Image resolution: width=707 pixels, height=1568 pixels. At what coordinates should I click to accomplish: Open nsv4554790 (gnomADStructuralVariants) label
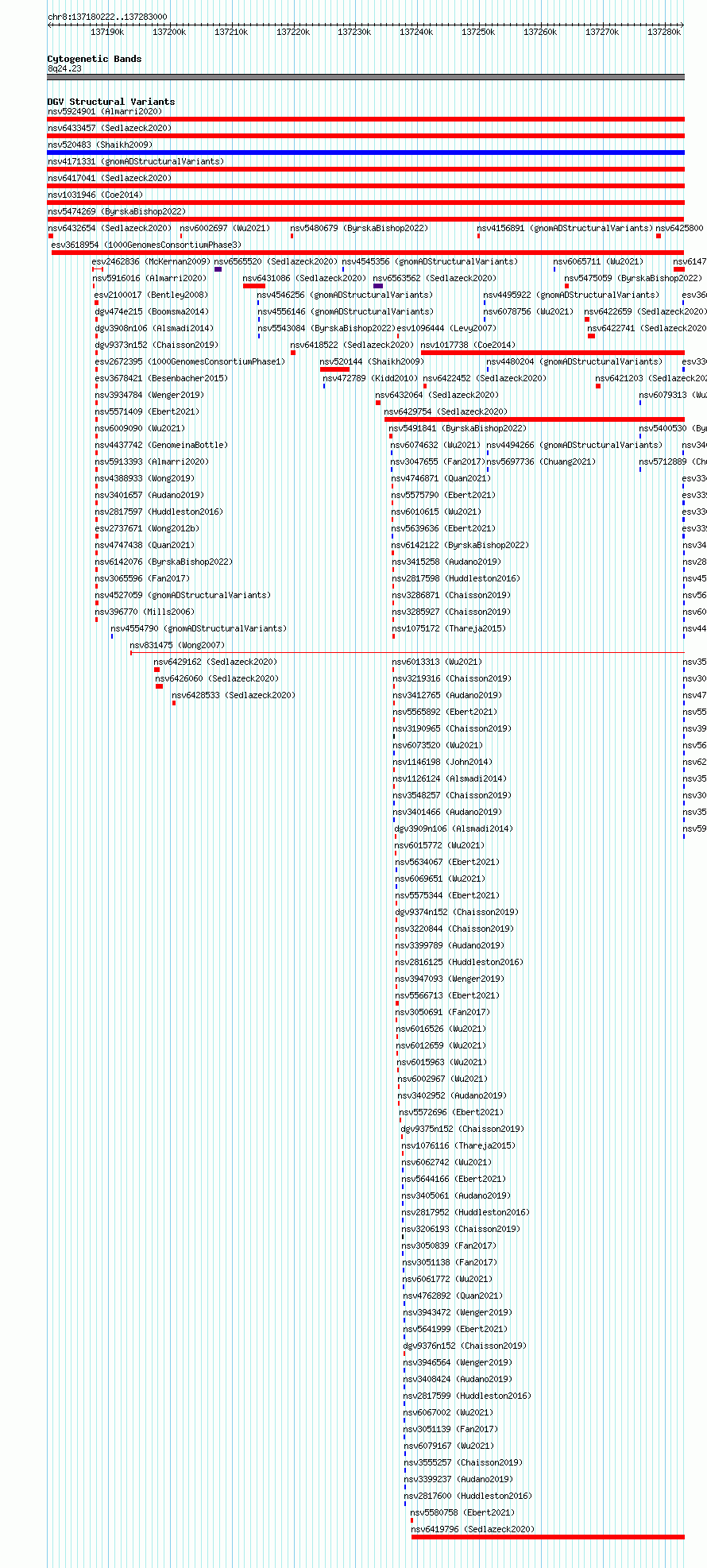199,628
